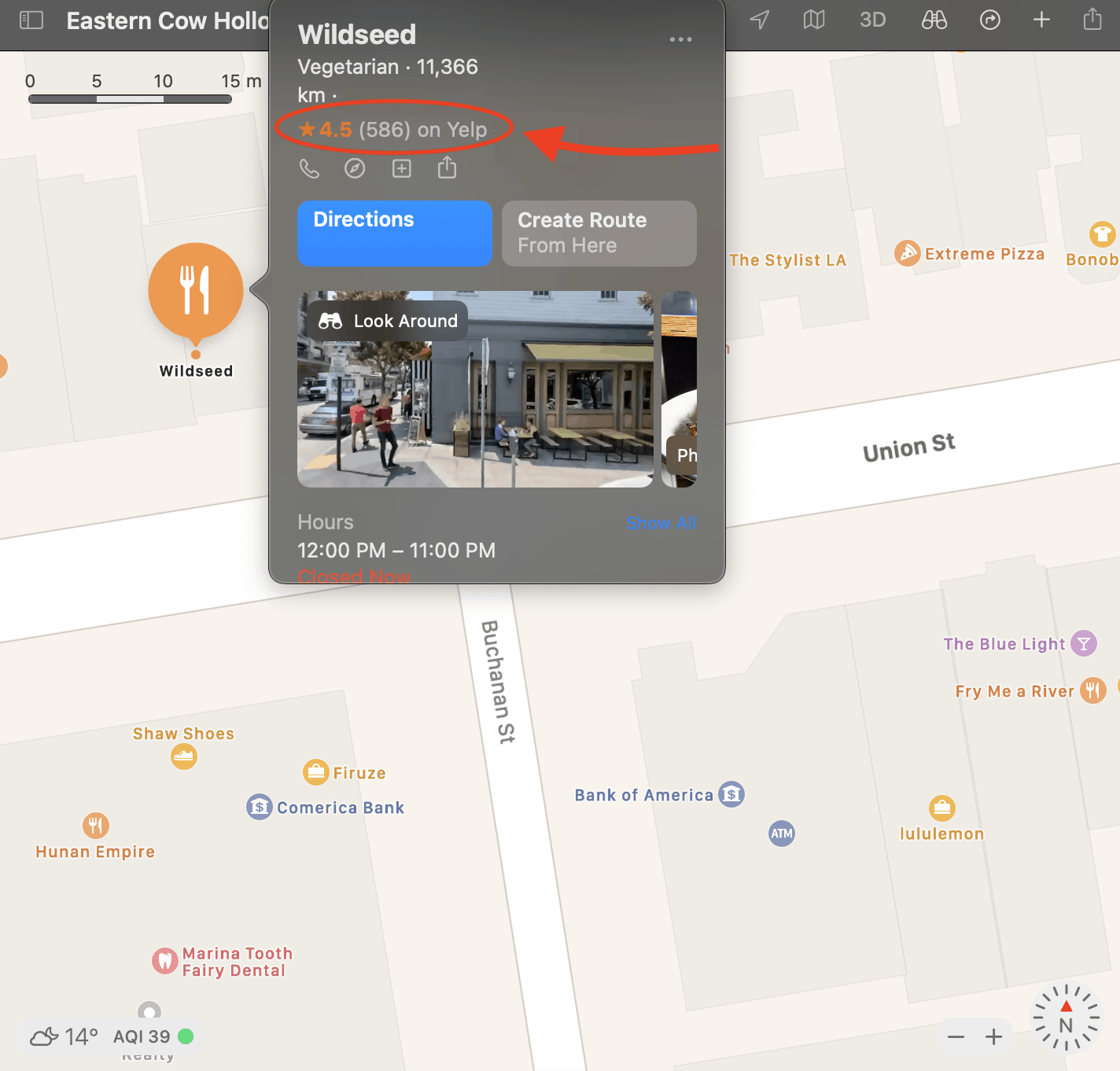Open the Look Around street thumbnail

[475, 389]
